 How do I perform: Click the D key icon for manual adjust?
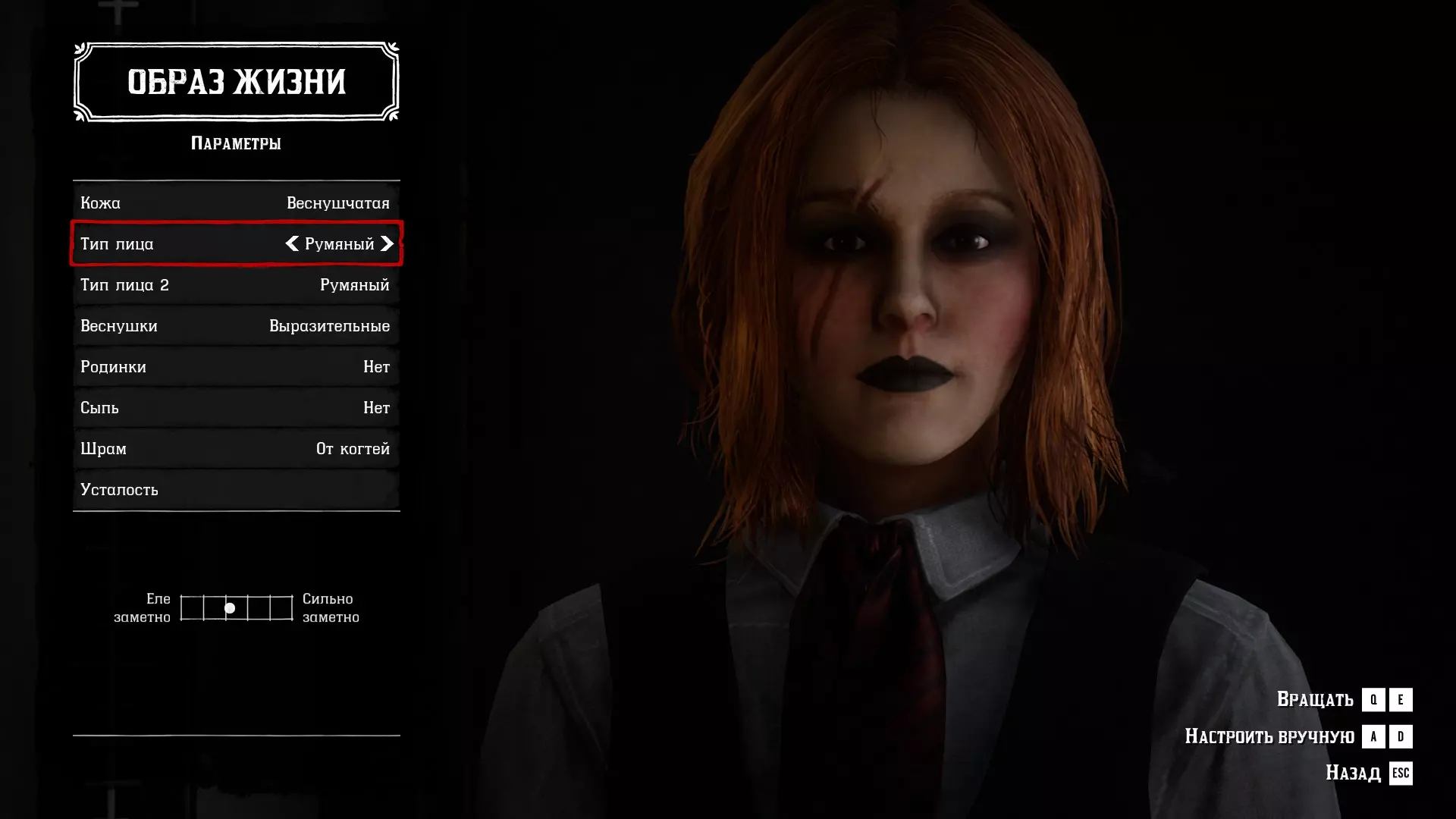[x=1401, y=736]
